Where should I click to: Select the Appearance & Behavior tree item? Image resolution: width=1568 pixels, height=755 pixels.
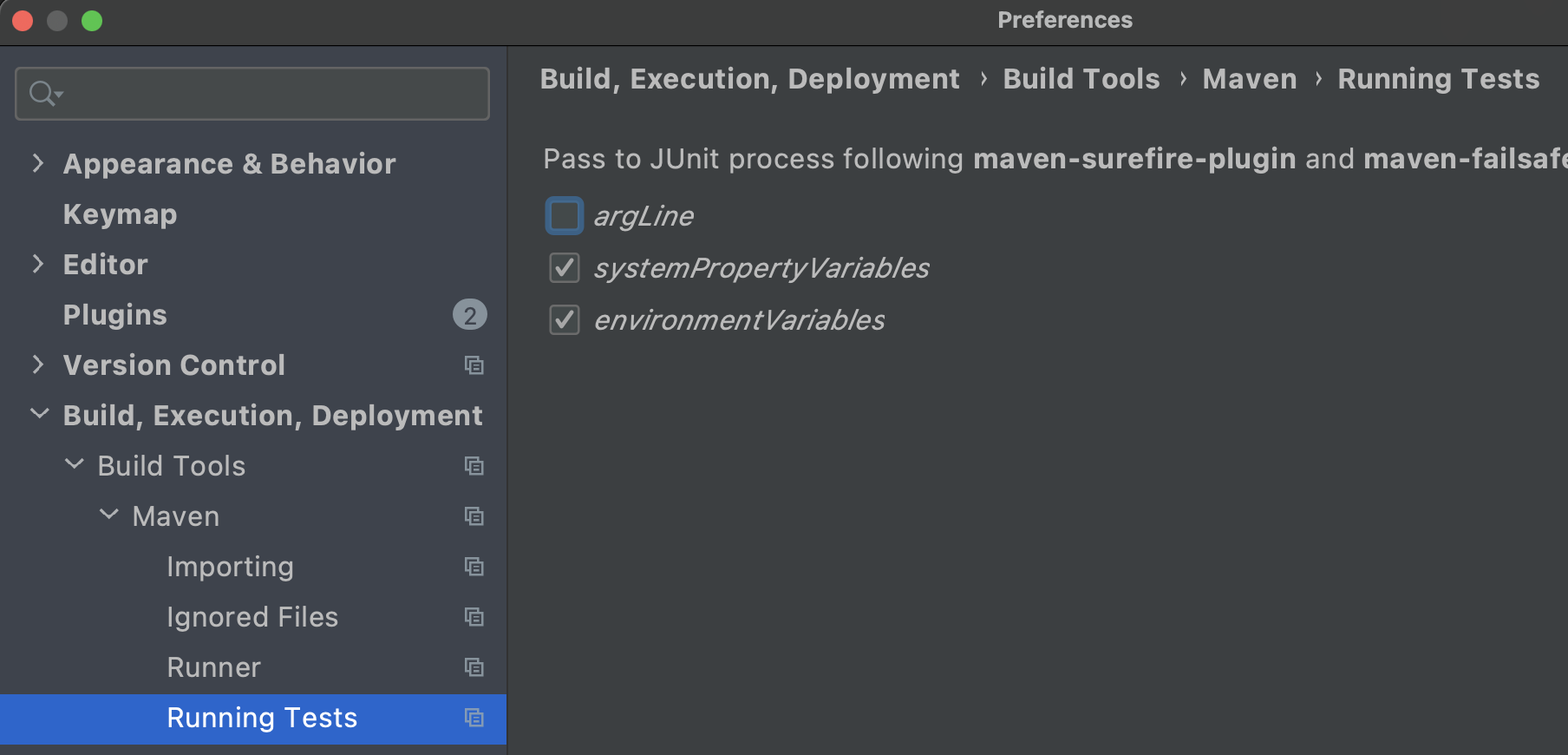click(x=230, y=164)
